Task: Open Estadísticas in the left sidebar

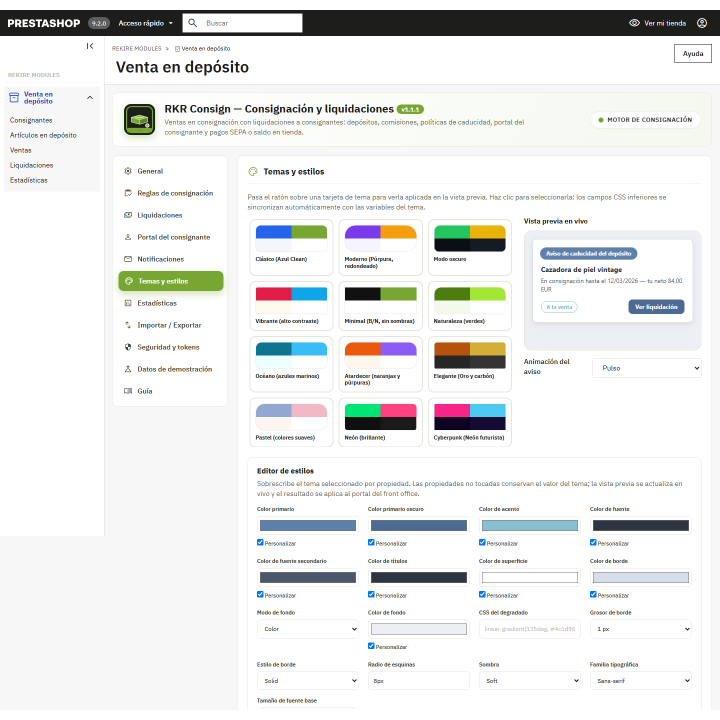Action: [x=29, y=180]
